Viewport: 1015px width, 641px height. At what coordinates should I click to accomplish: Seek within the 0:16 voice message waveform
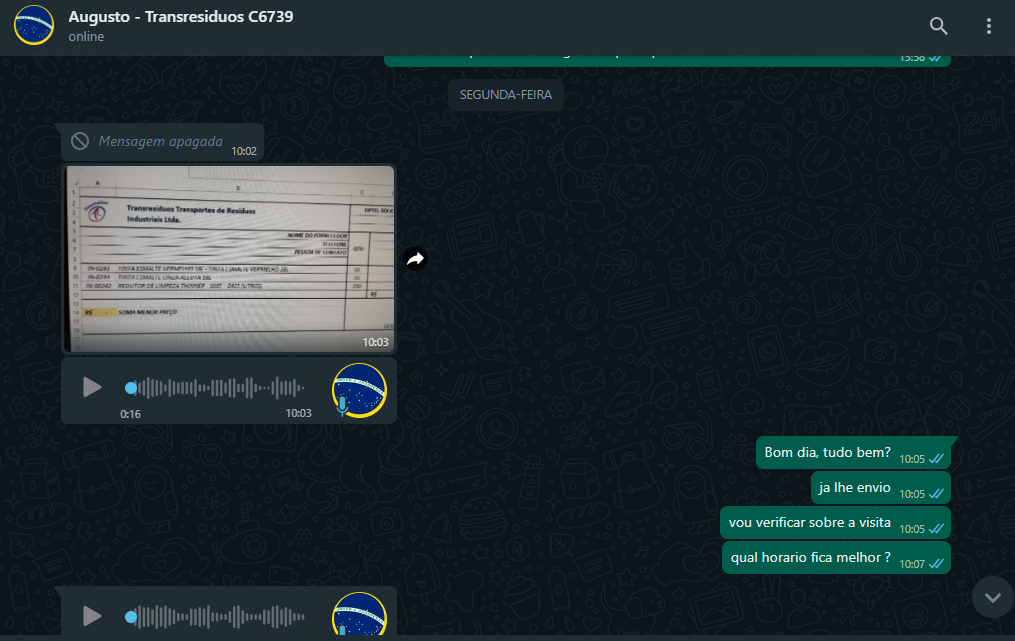tap(220, 387)
